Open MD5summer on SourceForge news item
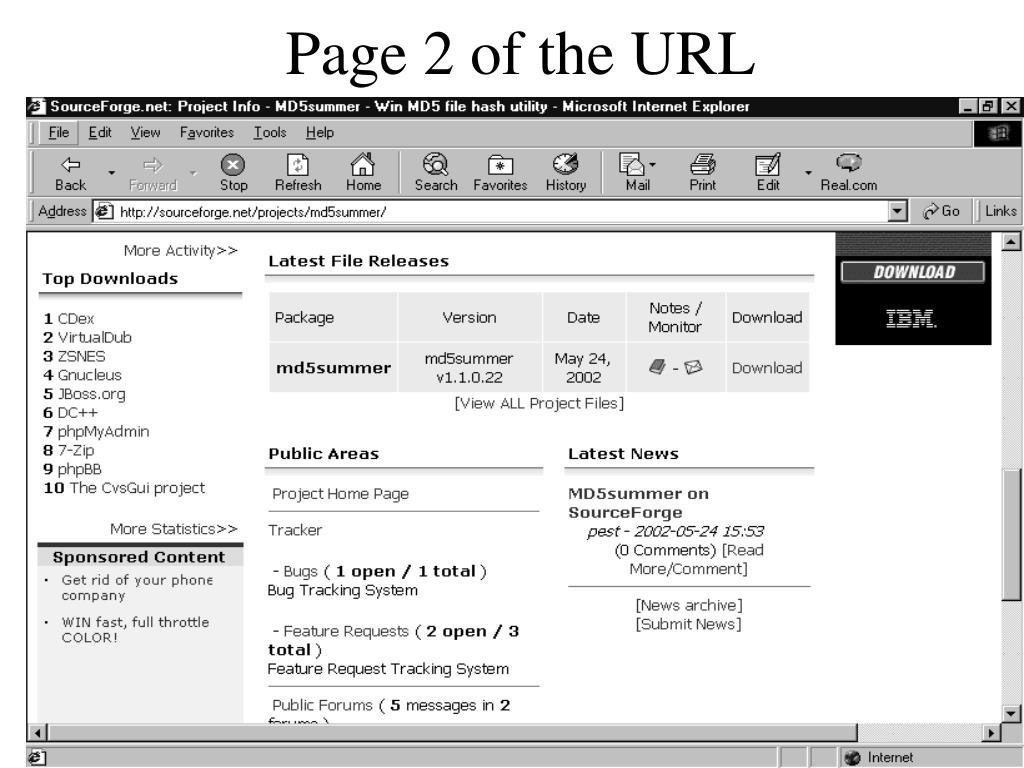The image size is (1024, 768). (638, 503)
